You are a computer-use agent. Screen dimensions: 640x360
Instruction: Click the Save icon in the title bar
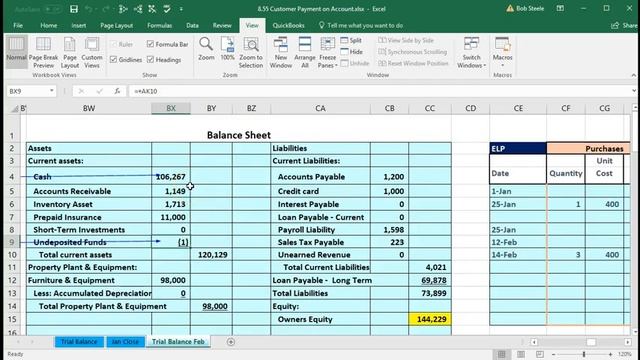tap(74, 9)
